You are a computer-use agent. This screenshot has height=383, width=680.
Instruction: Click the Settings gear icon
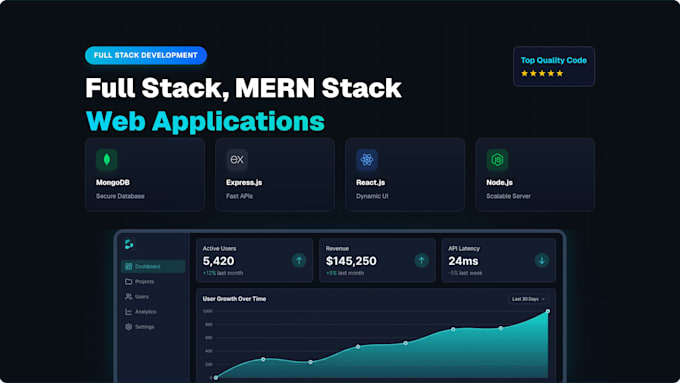128,327
